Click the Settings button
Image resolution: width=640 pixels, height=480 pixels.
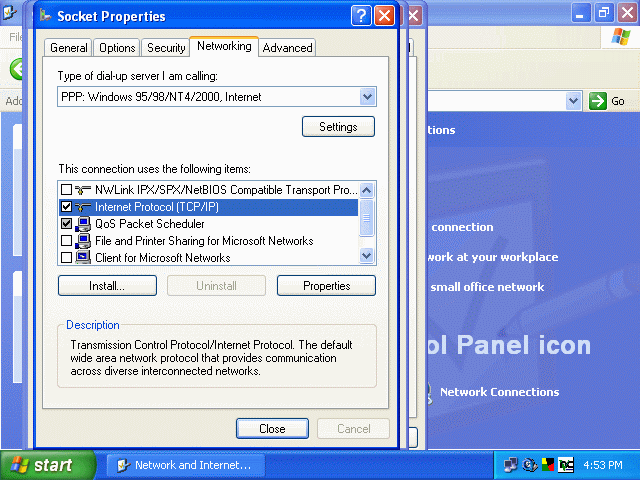click(338, 127)
